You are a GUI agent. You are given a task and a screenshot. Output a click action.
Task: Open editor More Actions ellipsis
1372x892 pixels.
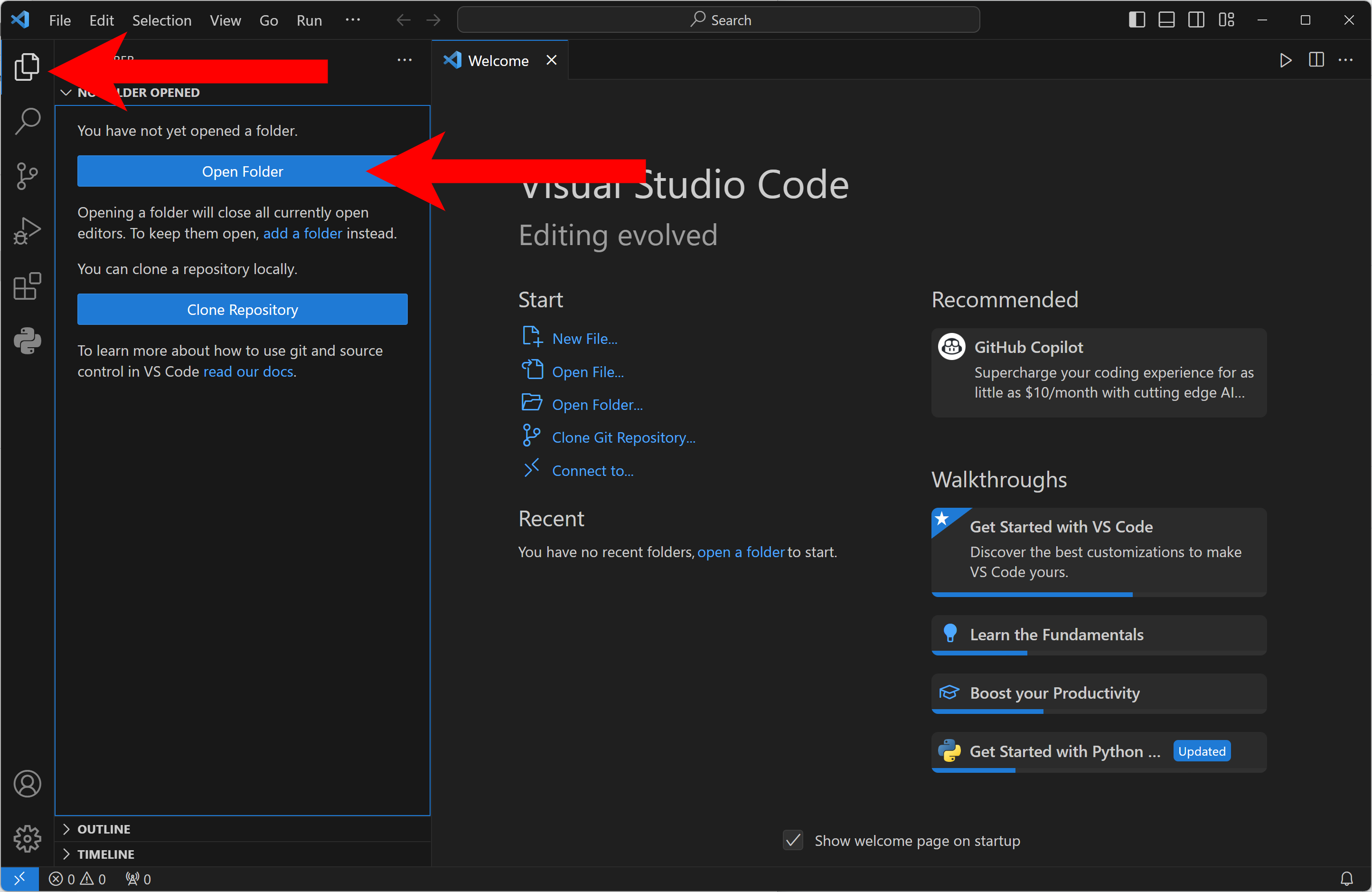coord(1345,60)
